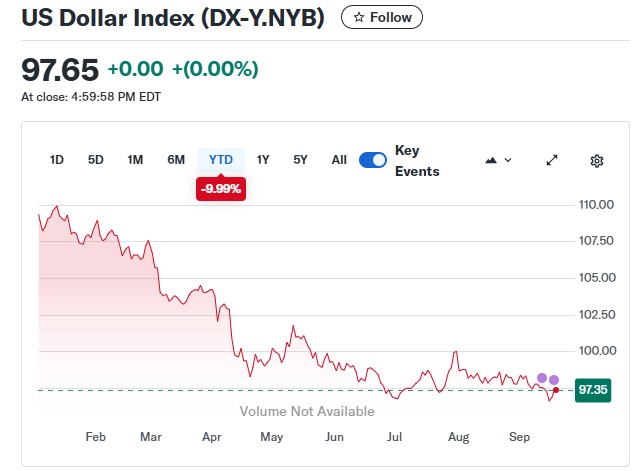Toggle Key Events switch off
This screenshot has height=471, width=643.
[373, 160]
